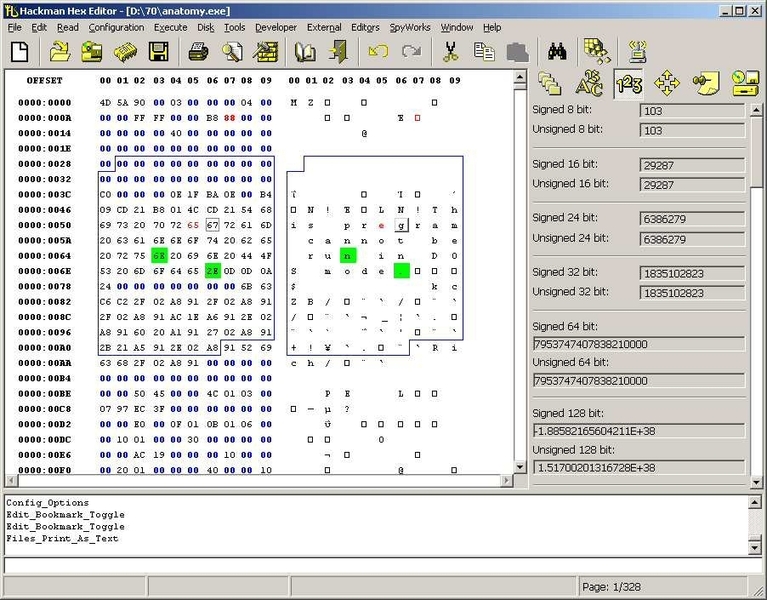
Task: Open Find with the binoculars icon
Action: click(x=557, y=51)
